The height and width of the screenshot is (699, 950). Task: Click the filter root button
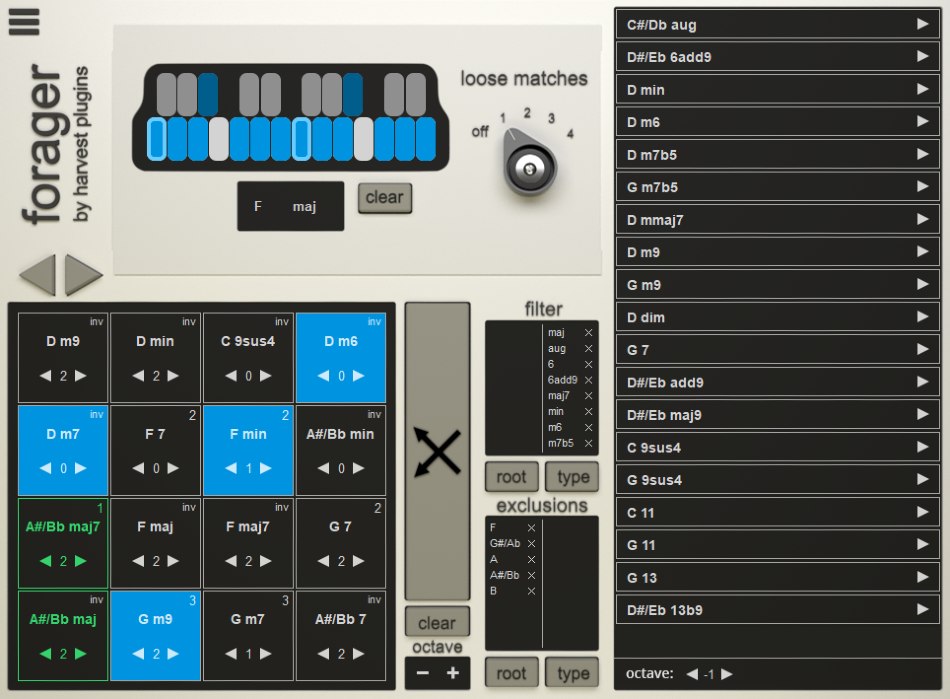coord(511,477)
